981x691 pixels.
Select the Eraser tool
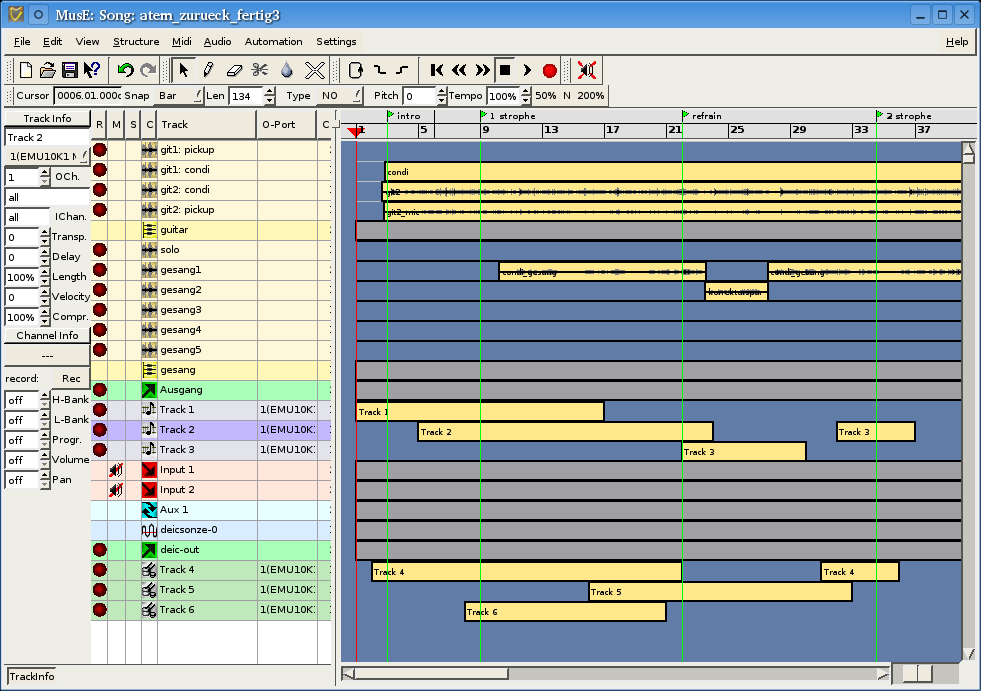[234, 70]
